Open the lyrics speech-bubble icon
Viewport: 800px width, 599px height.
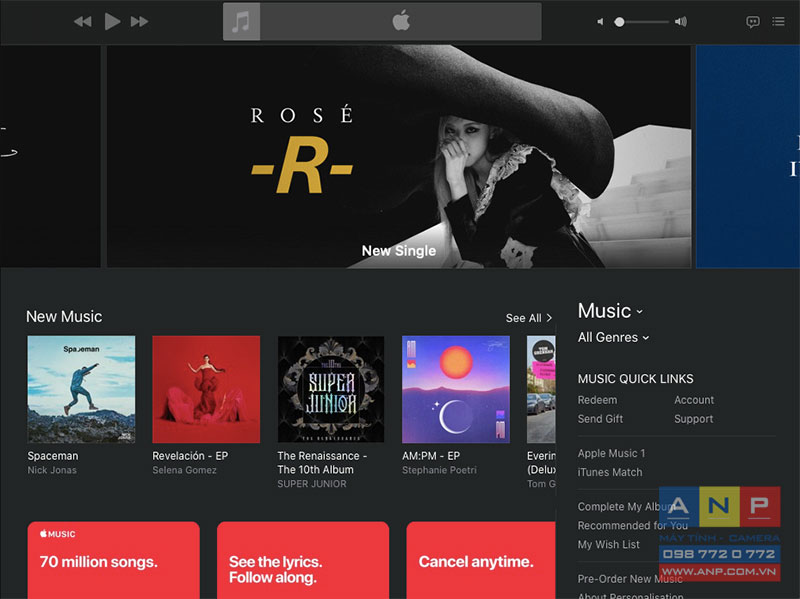click(x=753, y=22)
